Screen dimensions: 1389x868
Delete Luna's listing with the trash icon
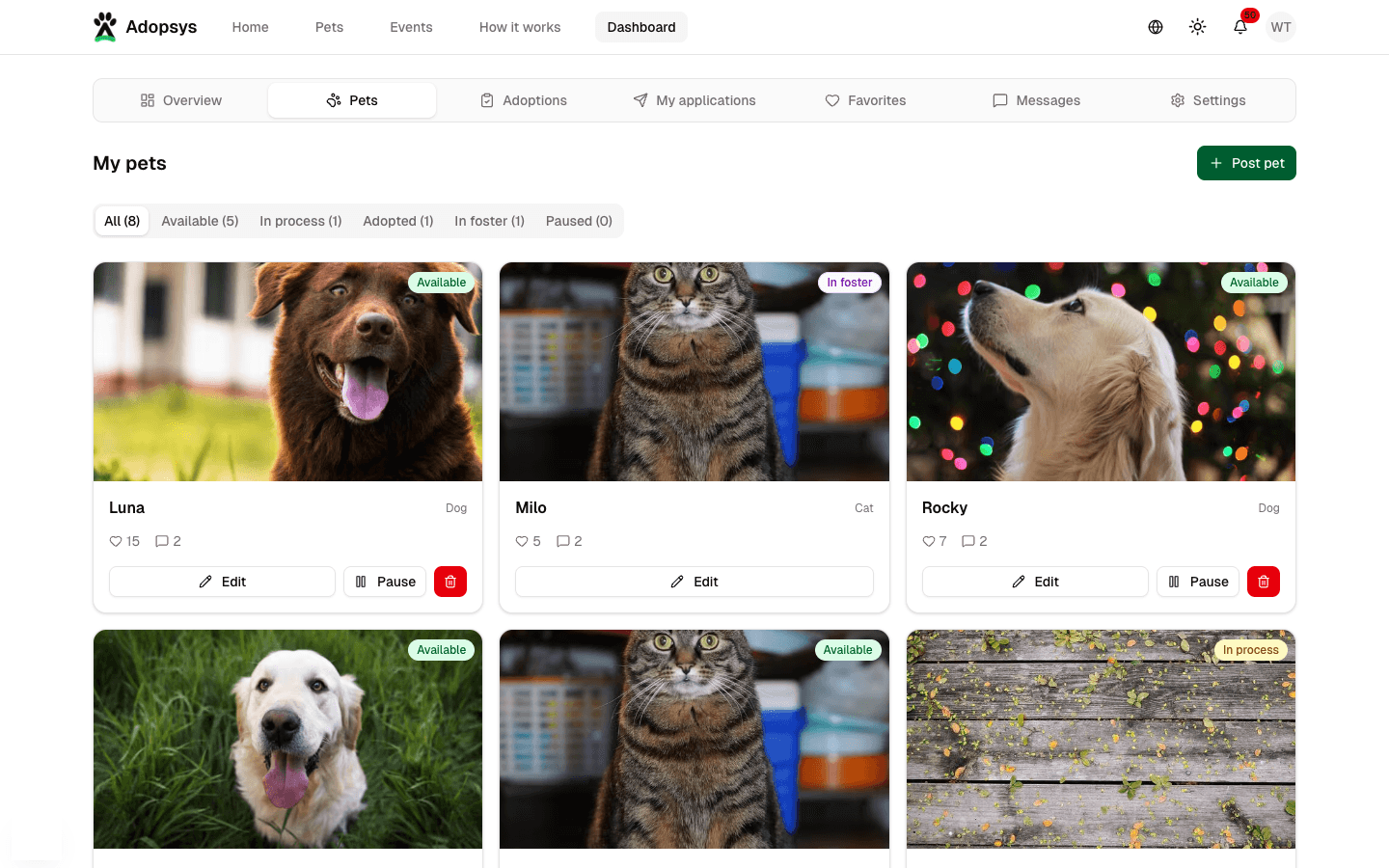pyautogui.click(x=449, y=581)
